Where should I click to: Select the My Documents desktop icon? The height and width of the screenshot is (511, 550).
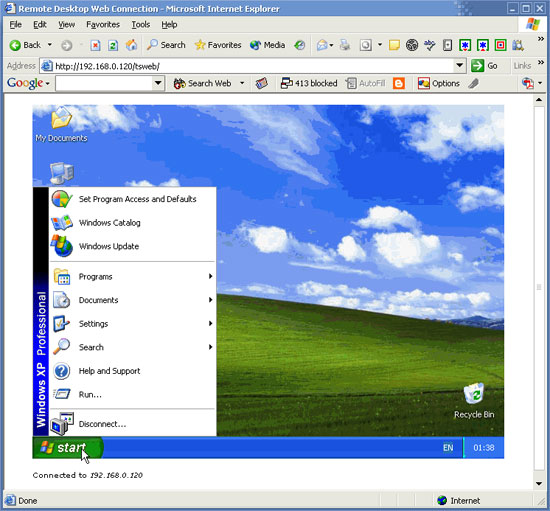(x=61, y=125)
